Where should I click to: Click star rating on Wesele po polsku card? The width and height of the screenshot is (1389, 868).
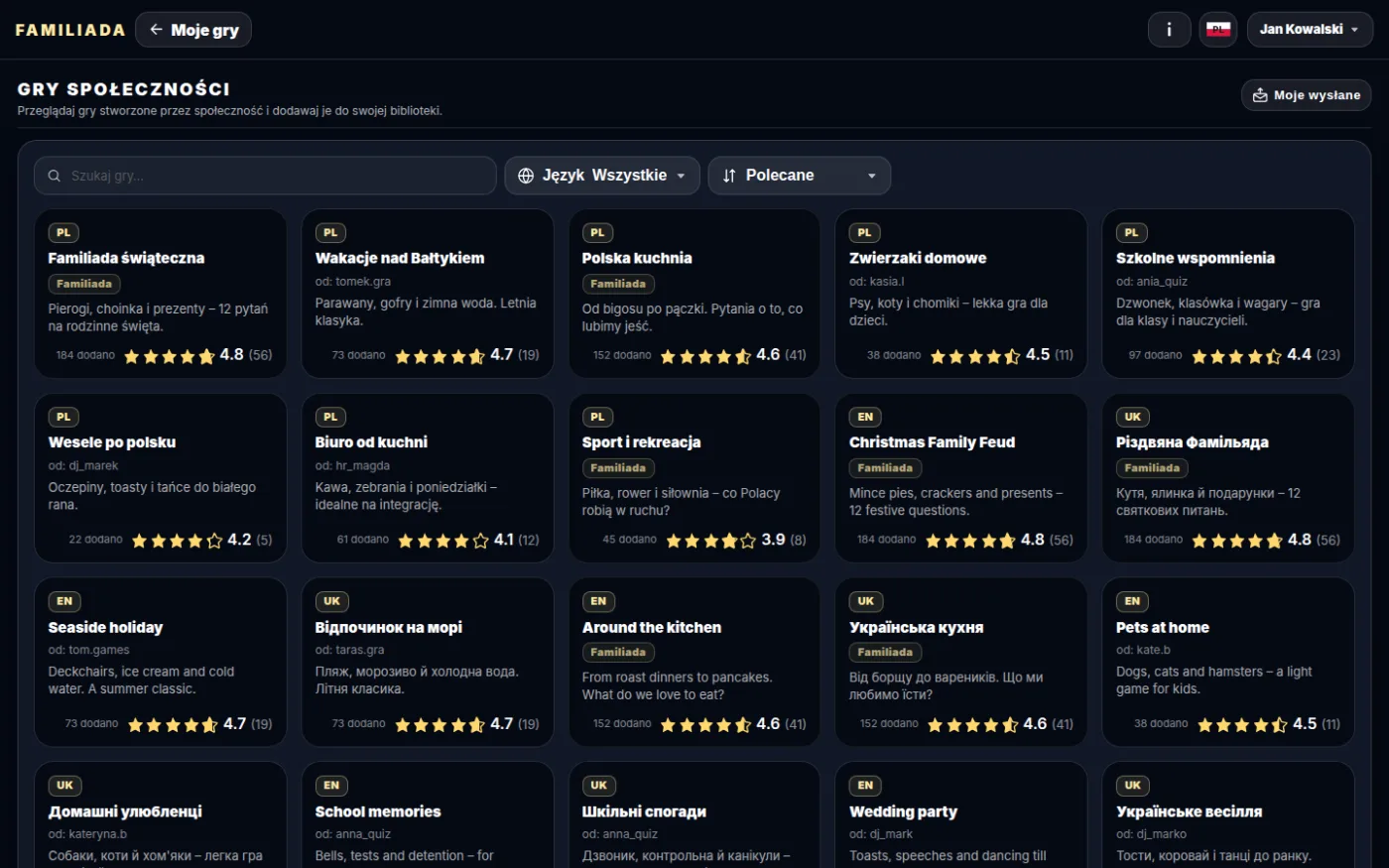pyautogui.click(x=177, y=541)
